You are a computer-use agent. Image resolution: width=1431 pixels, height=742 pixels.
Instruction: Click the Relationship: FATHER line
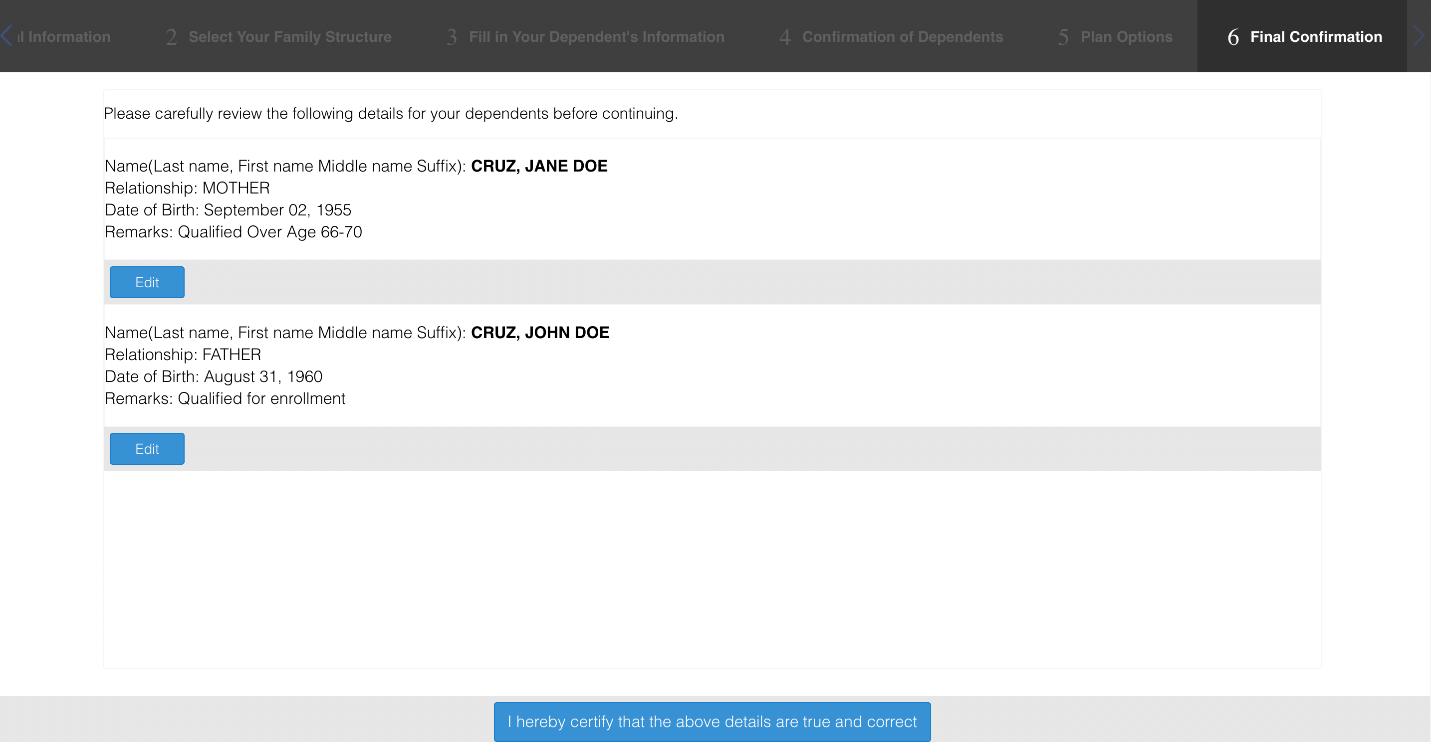coord(183,355)
